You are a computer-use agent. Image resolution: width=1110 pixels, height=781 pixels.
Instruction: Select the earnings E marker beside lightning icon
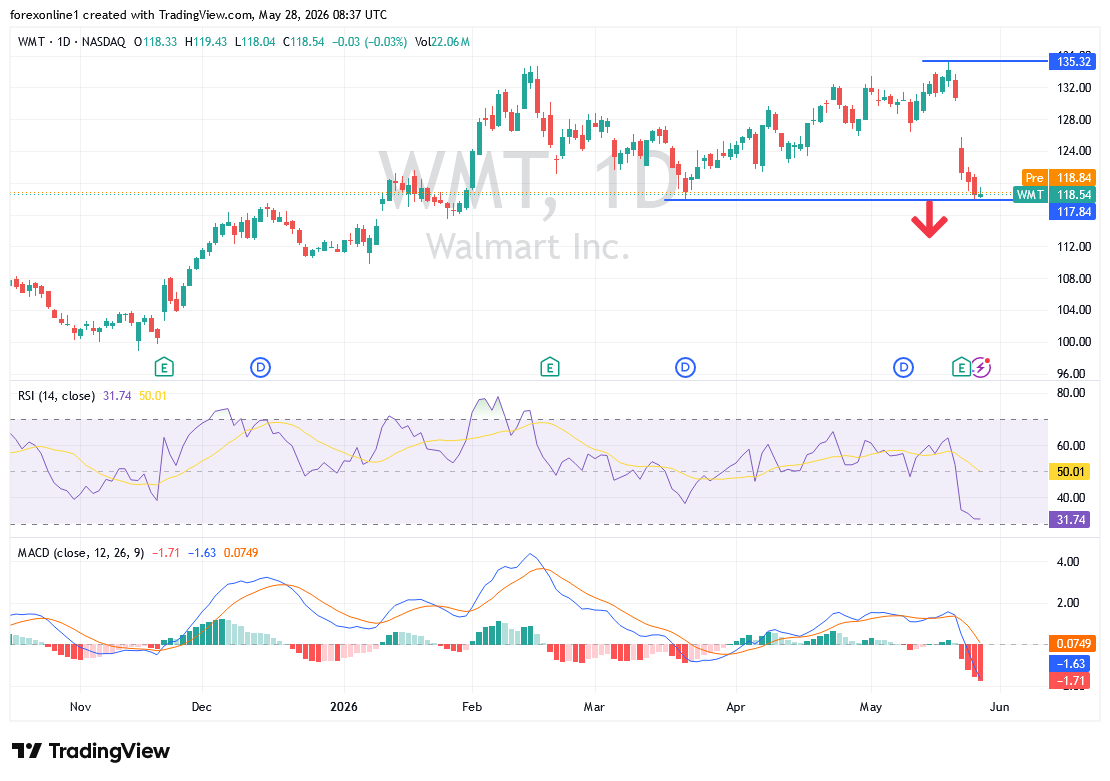[x=961, y=367]
